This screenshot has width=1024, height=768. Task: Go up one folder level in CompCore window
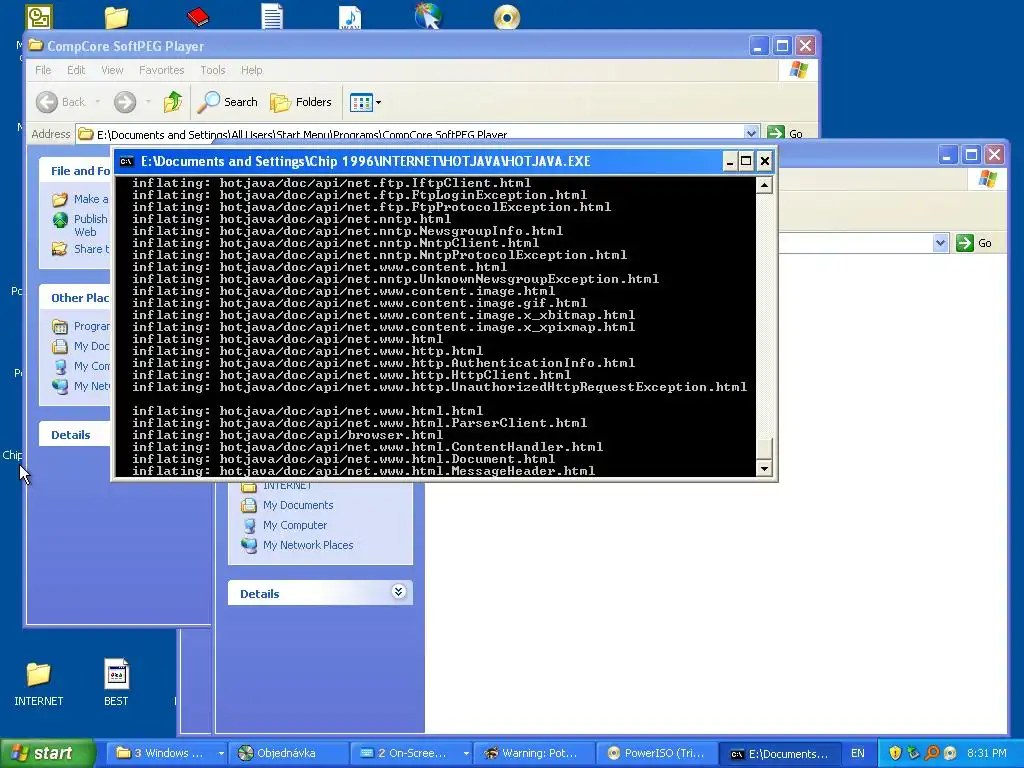173,102
